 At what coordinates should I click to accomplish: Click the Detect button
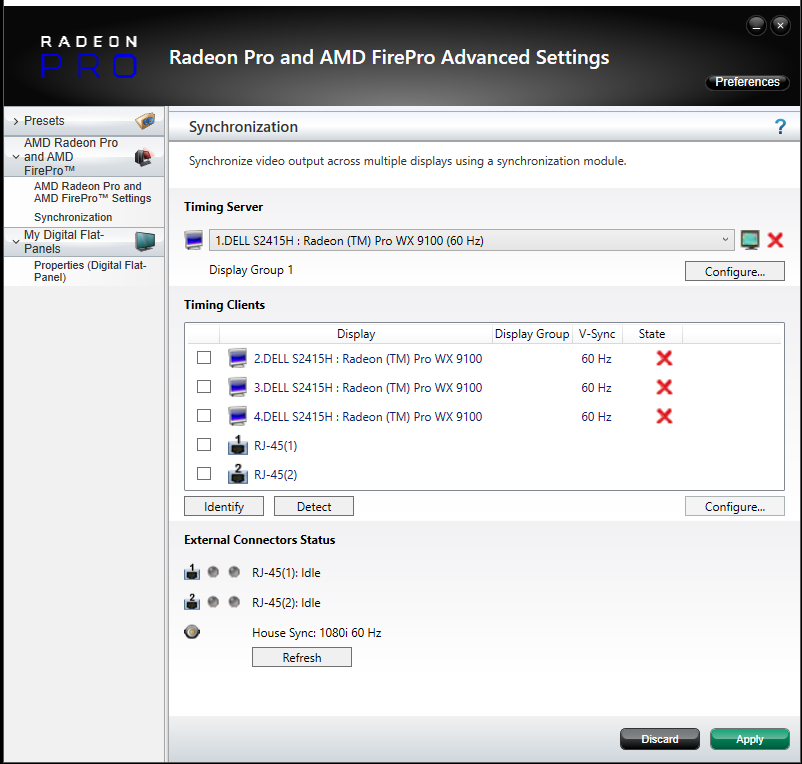tap(314, 506)
